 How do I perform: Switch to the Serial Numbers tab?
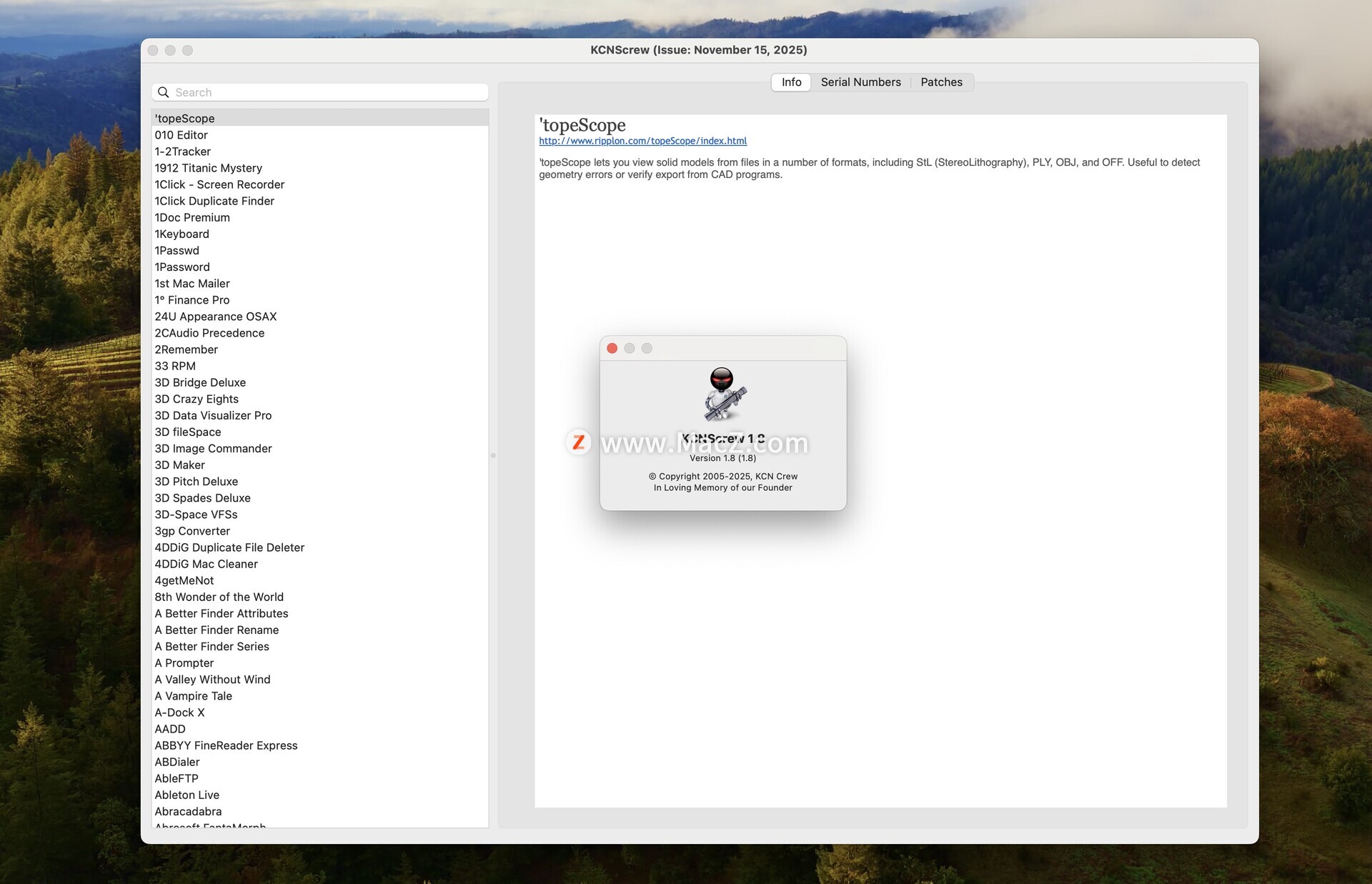tap(860, 82)
